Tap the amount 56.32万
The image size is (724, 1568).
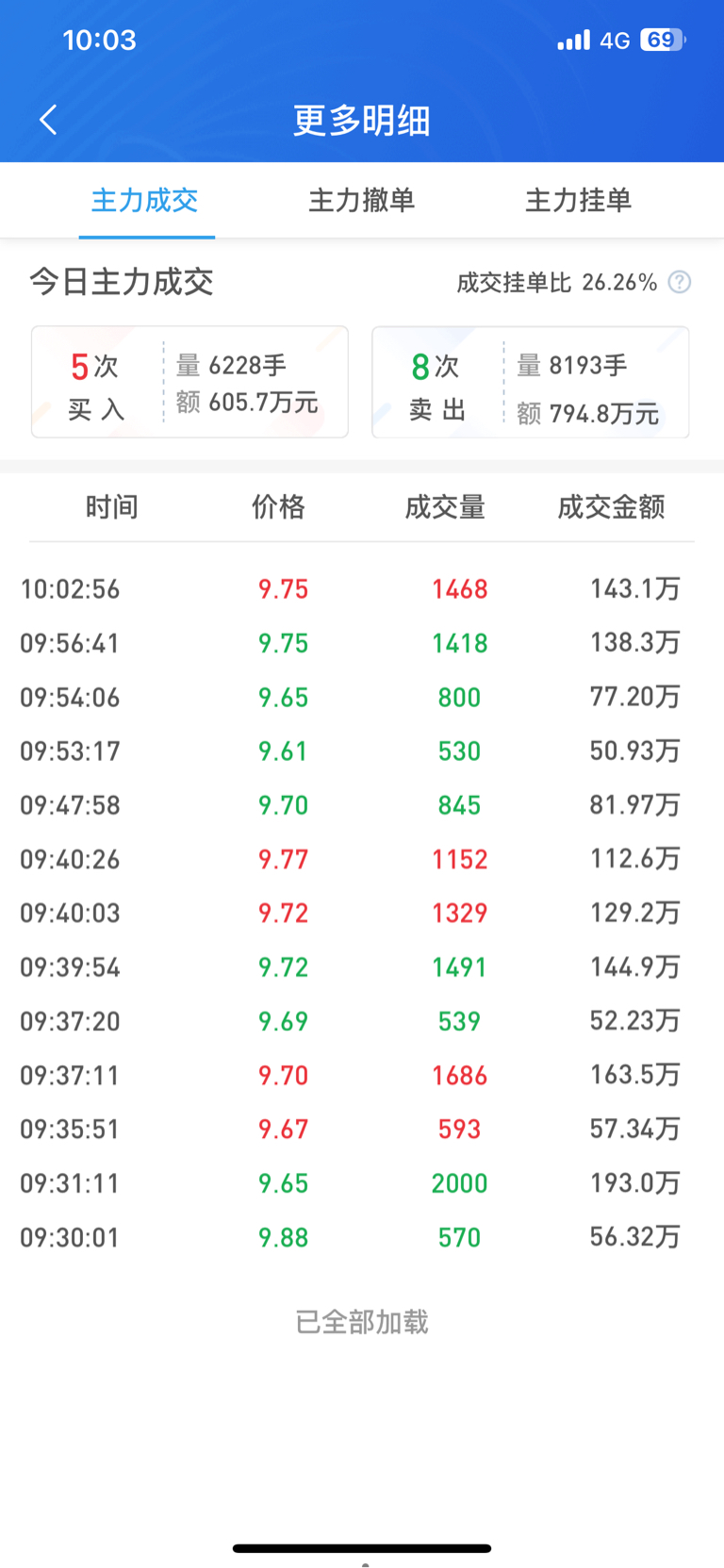(x=635, y=1237)
